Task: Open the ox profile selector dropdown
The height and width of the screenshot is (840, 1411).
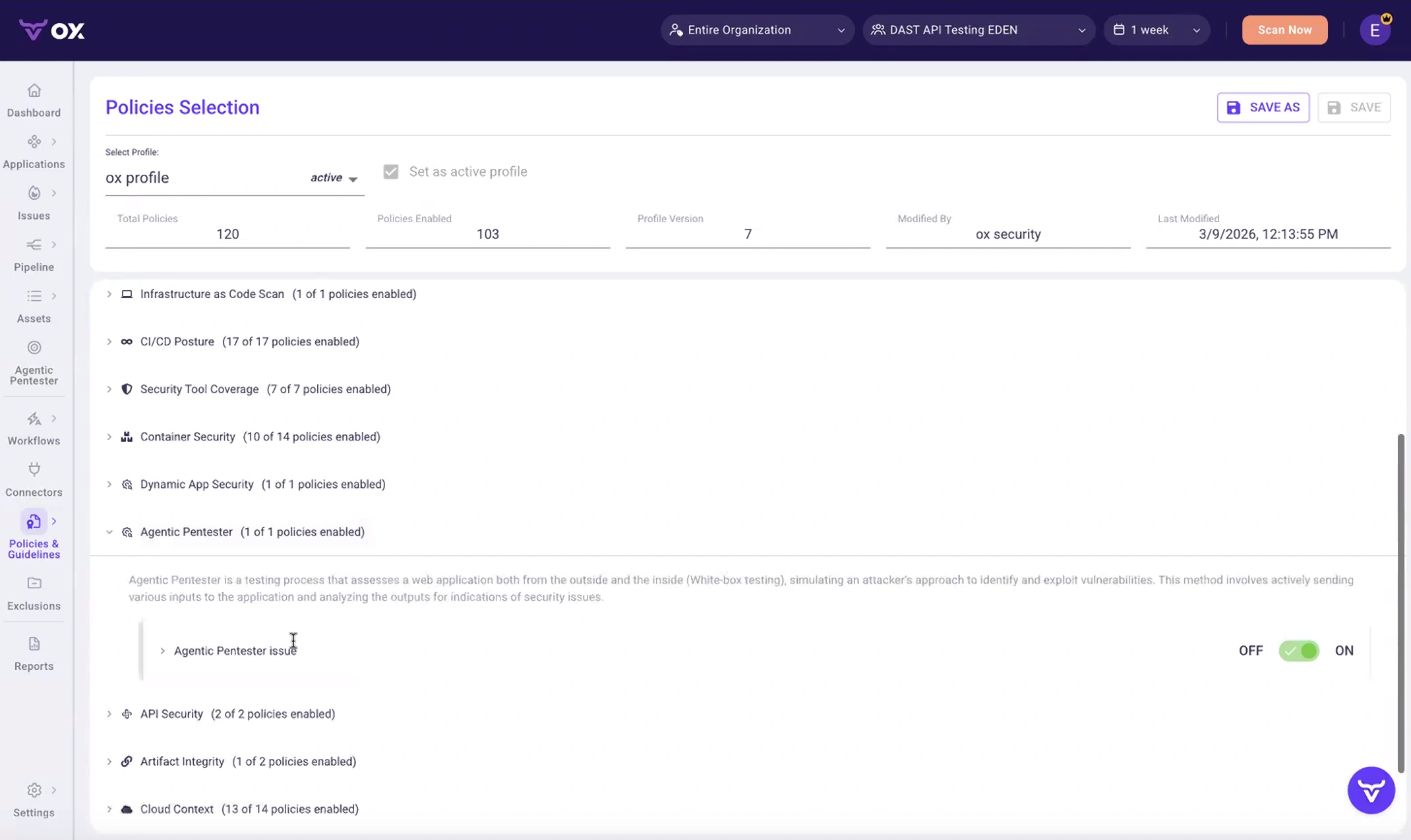Action: (x=234, y=178)
